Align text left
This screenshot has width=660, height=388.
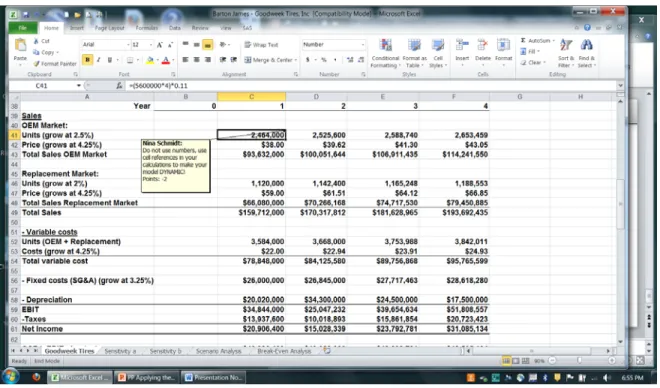point(185,60)
